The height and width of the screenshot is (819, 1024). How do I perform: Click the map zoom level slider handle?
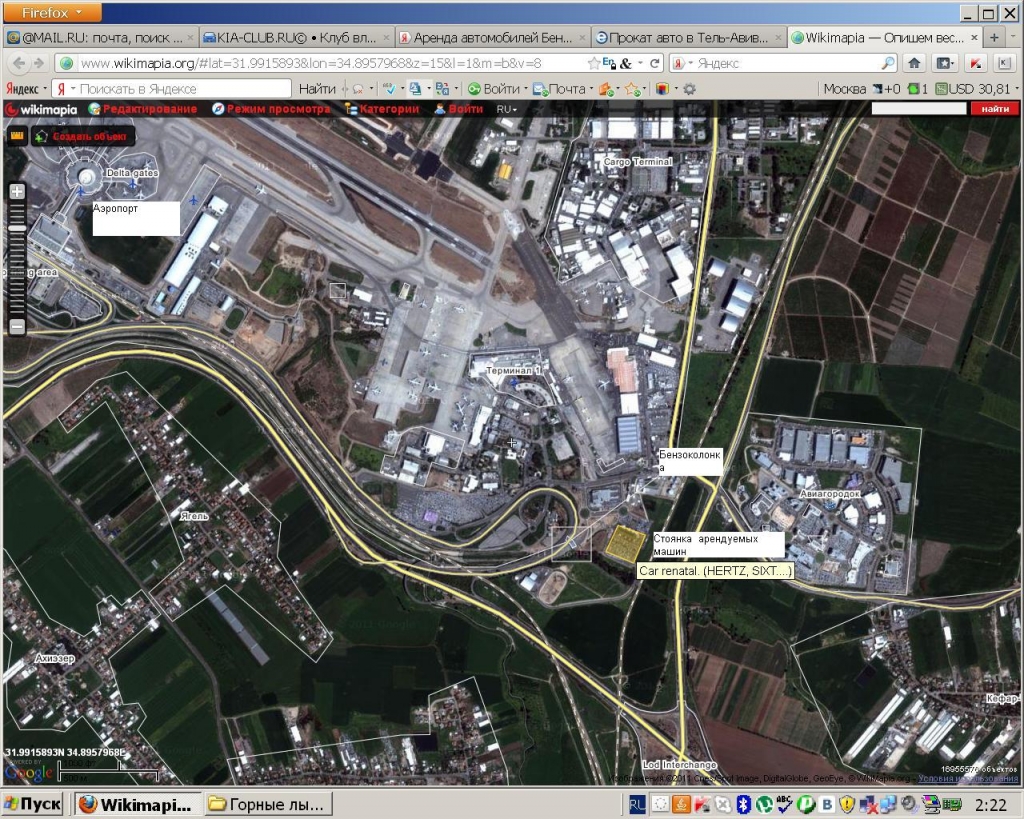17,229
